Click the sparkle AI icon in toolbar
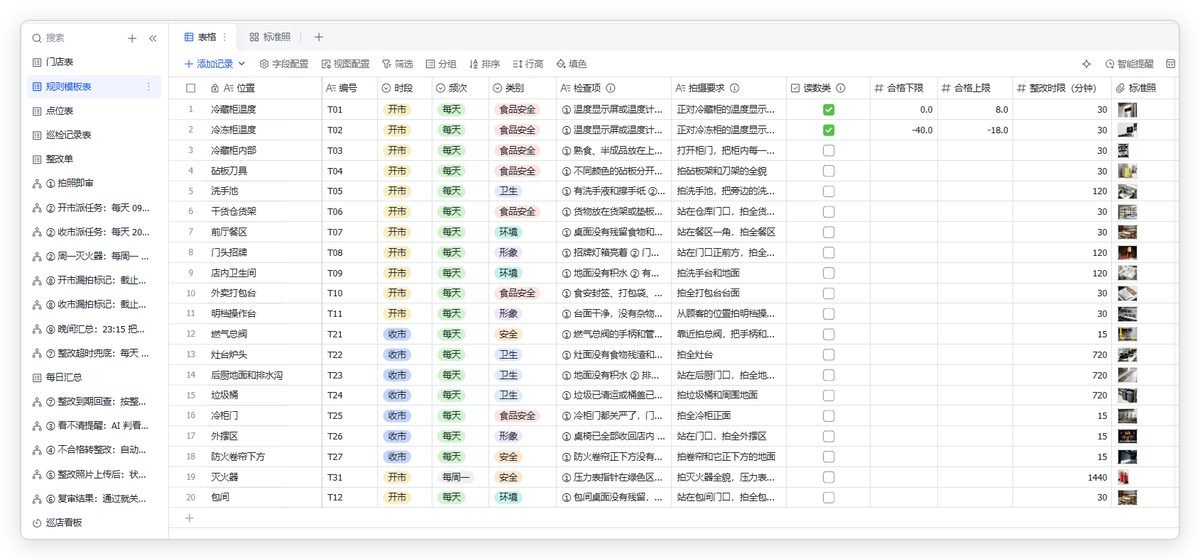The image size is (1200, 560). (1087, 63)
